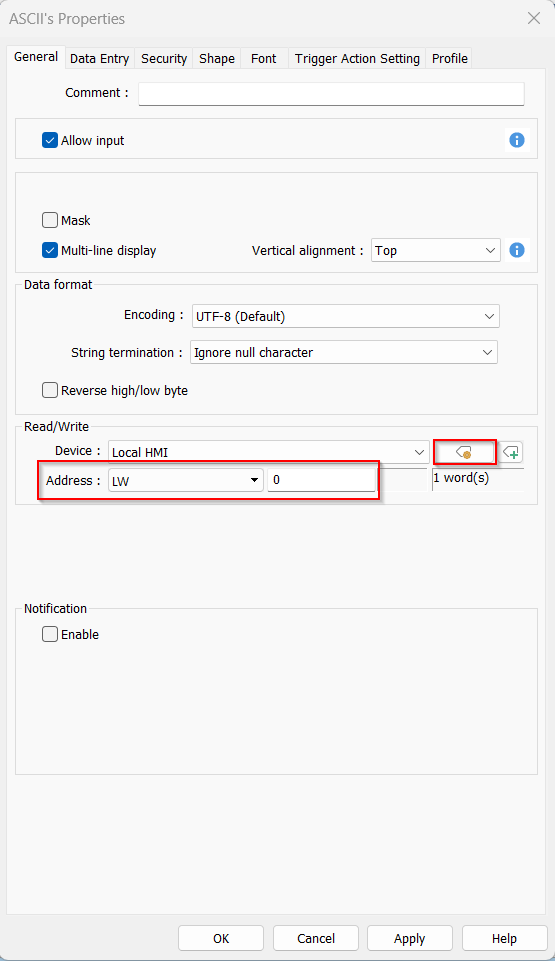The width and height of the screenshot is (555, 961).
Task: Switch to the Data Entry tab
Action: pos(99,59)
